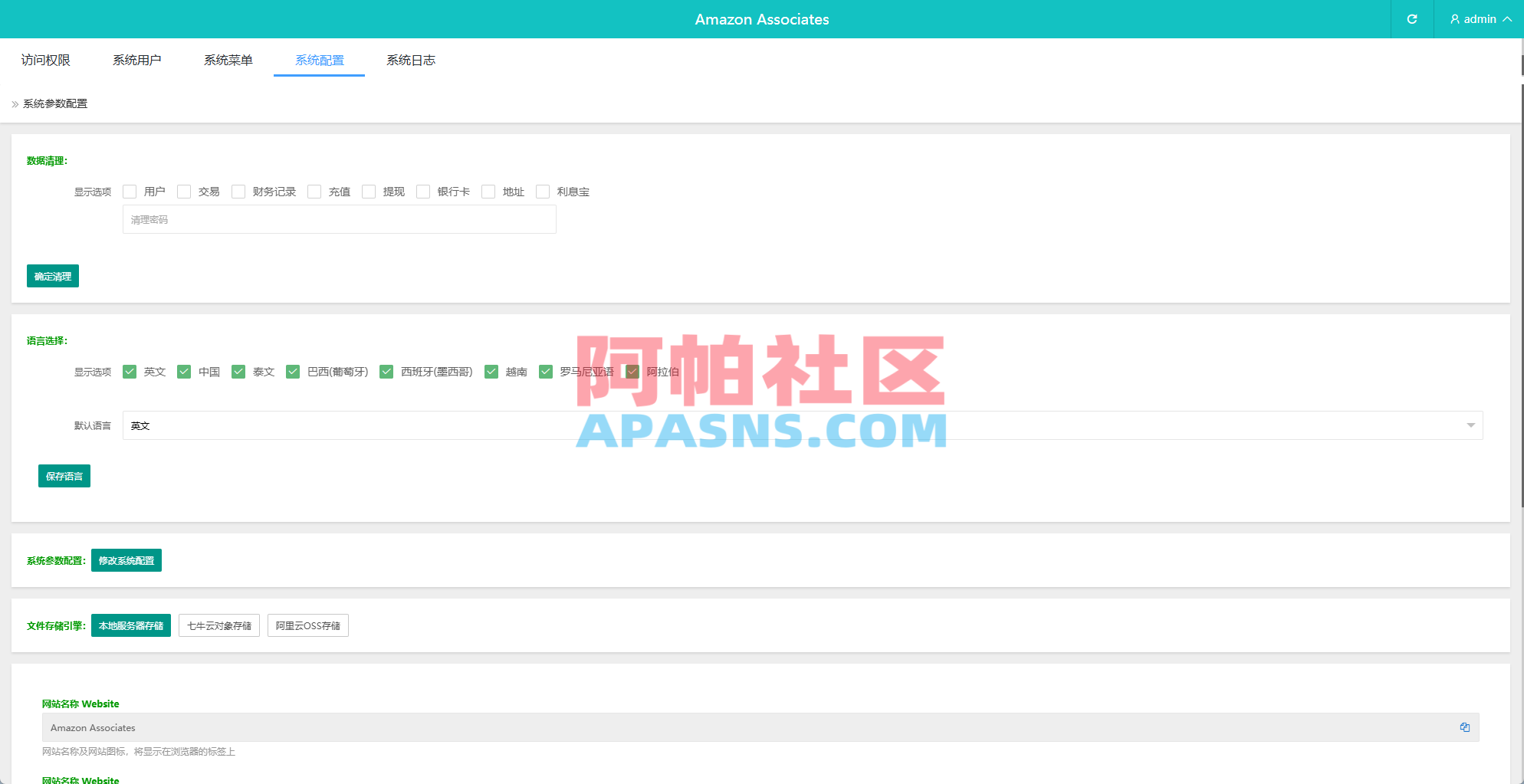Select the 系统配置 tab
This screenshot has height=784, width=1524.
pos(320,60)
